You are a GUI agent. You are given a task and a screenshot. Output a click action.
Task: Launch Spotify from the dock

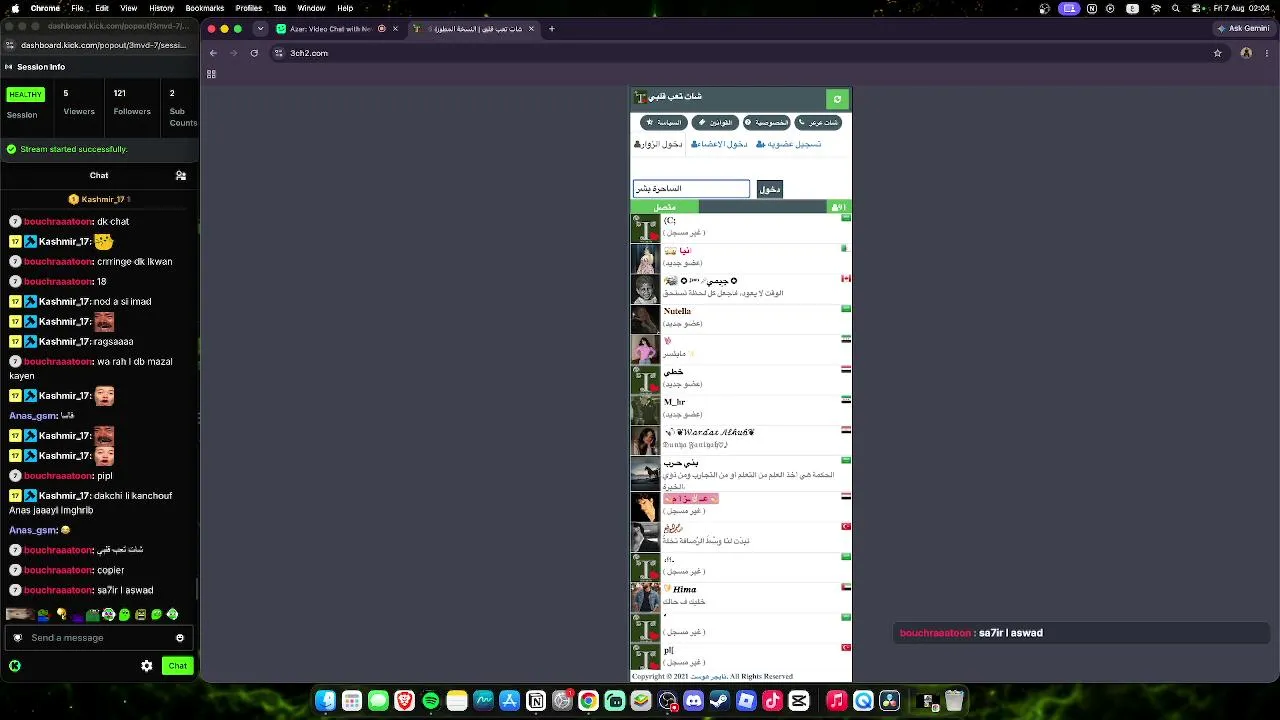tap(431, 701)
